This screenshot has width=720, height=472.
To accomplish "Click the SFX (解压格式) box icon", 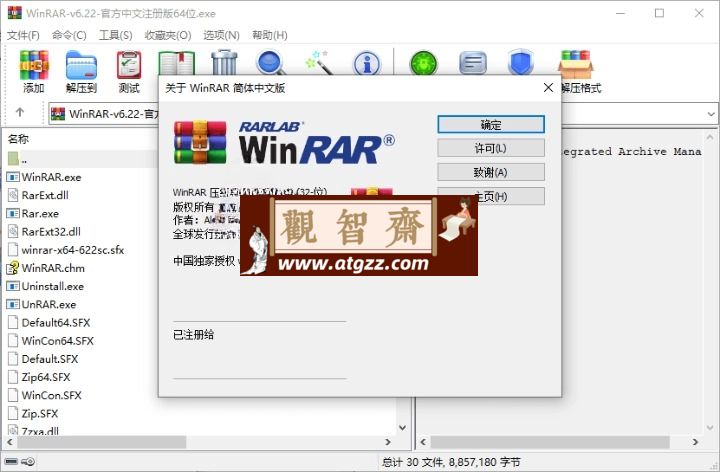I will tap(576, 64).
